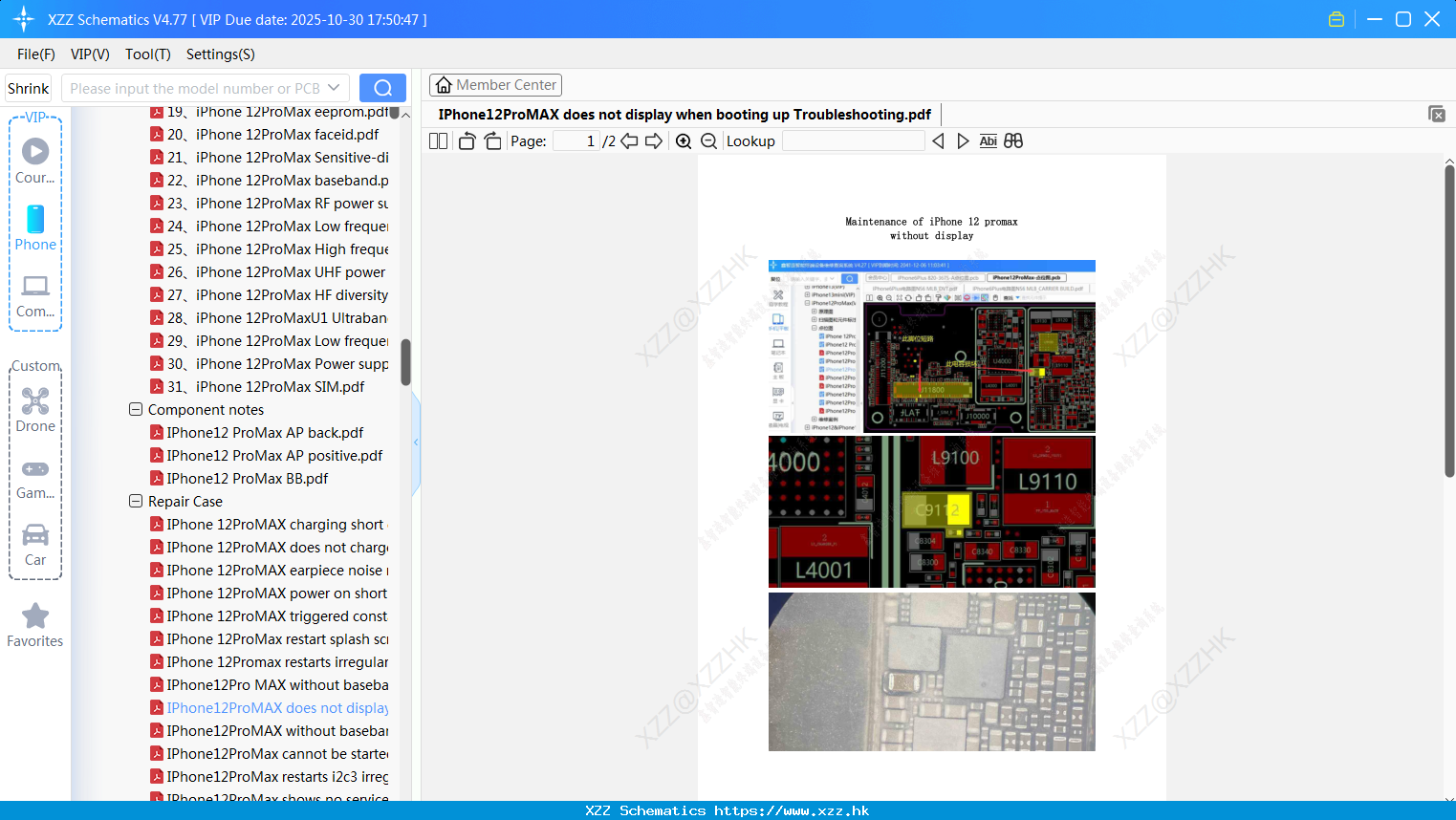Click the PDF viewer vertical scrollbar

(1449, 320)
